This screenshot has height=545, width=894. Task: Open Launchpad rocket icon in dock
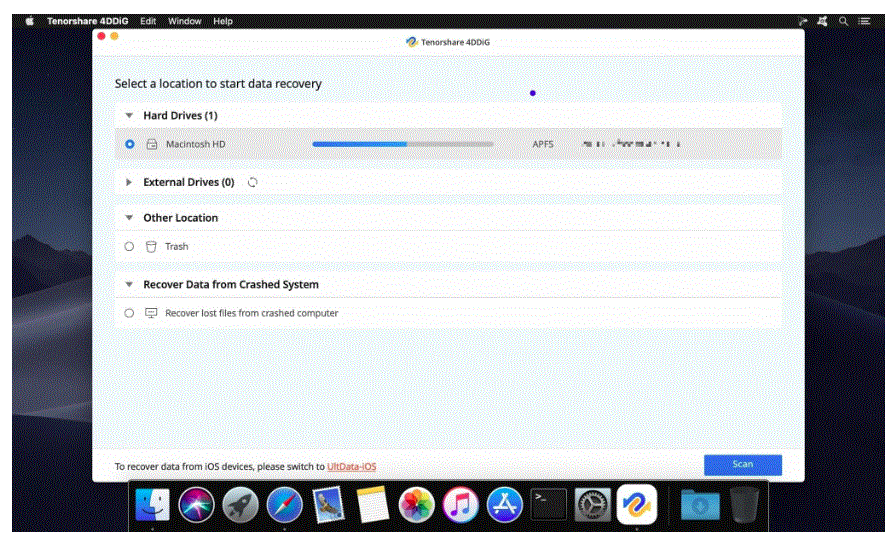(x=240, y=505)
